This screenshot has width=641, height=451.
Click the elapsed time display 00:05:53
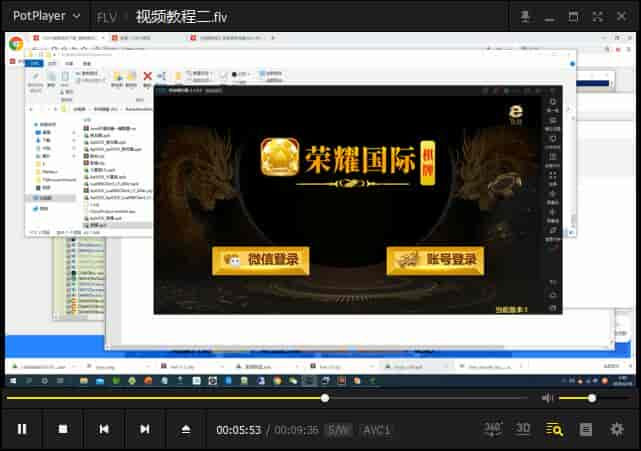point(238,430)
